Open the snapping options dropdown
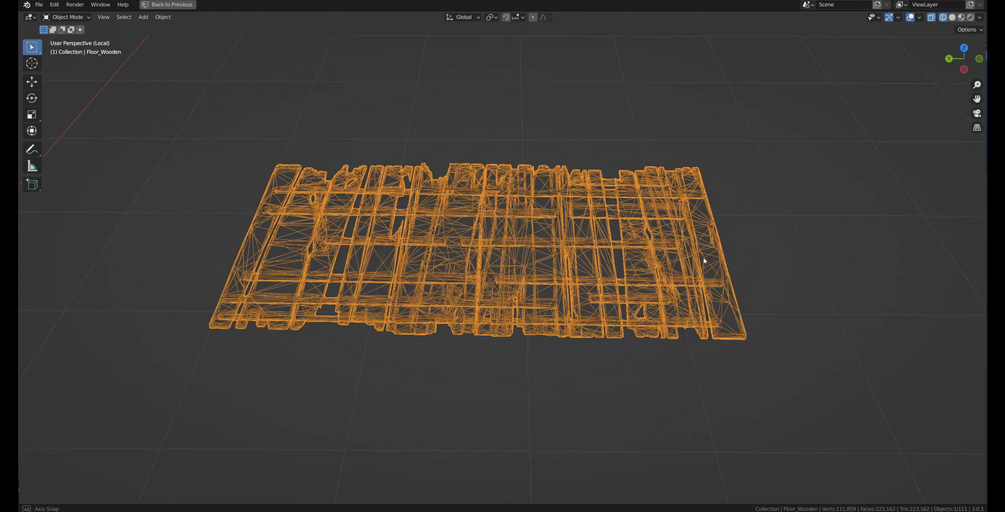The height and width of the screenshot is (512, 1005). point(518,17)
